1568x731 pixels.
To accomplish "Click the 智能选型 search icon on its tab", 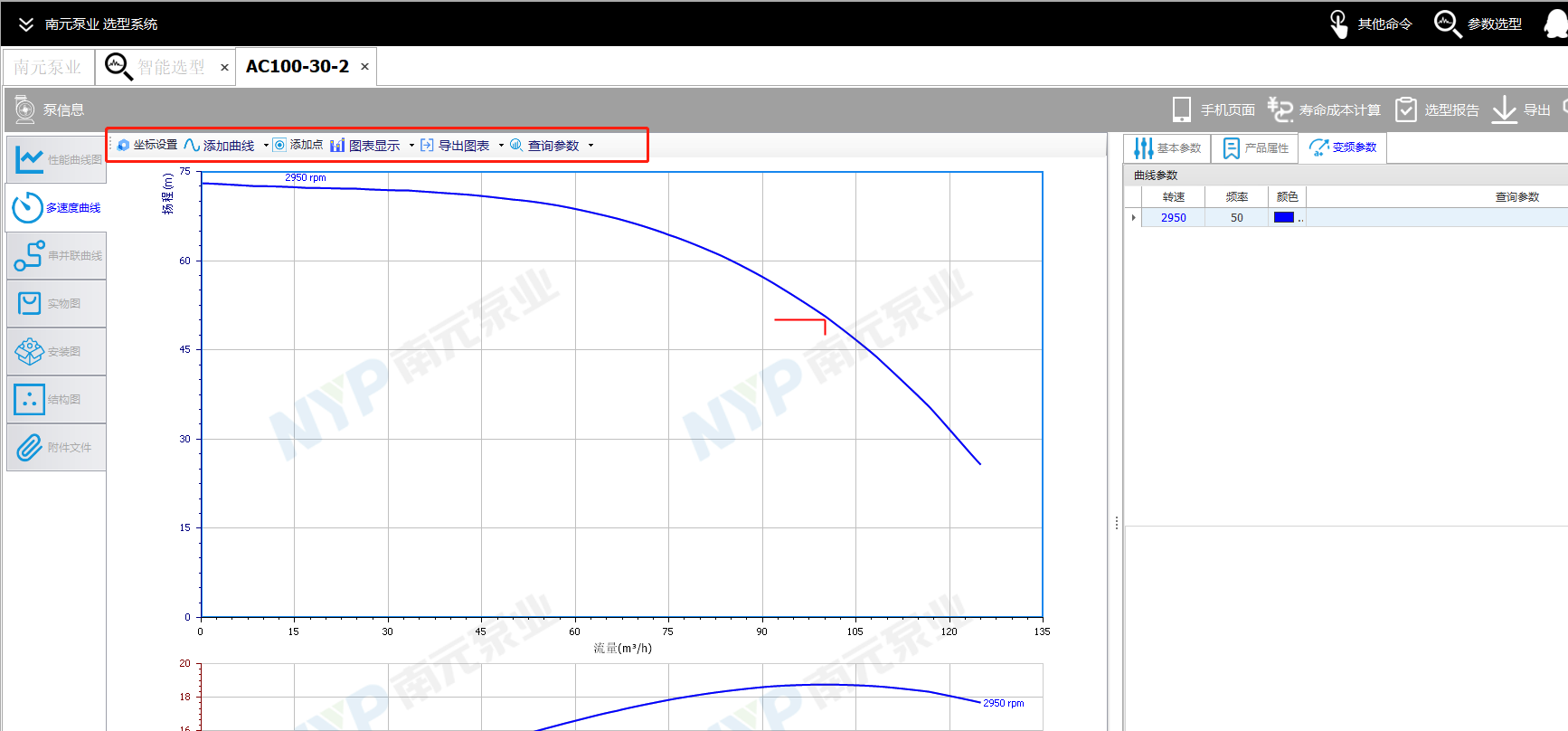I will point(118,66).
